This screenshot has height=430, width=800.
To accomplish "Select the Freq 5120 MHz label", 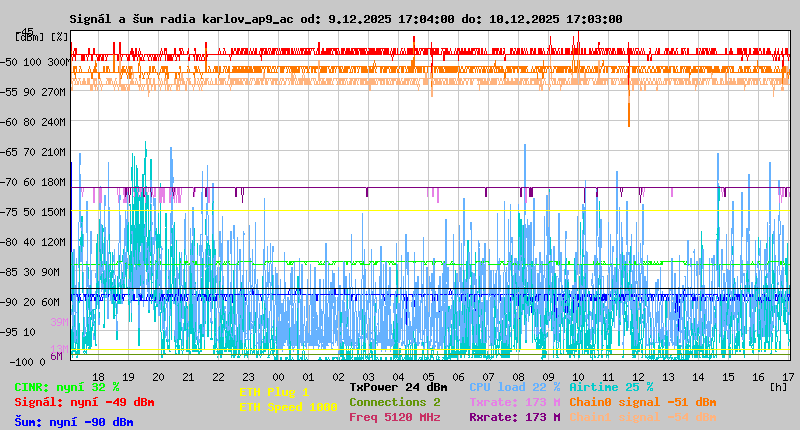I will coord(394,417).
